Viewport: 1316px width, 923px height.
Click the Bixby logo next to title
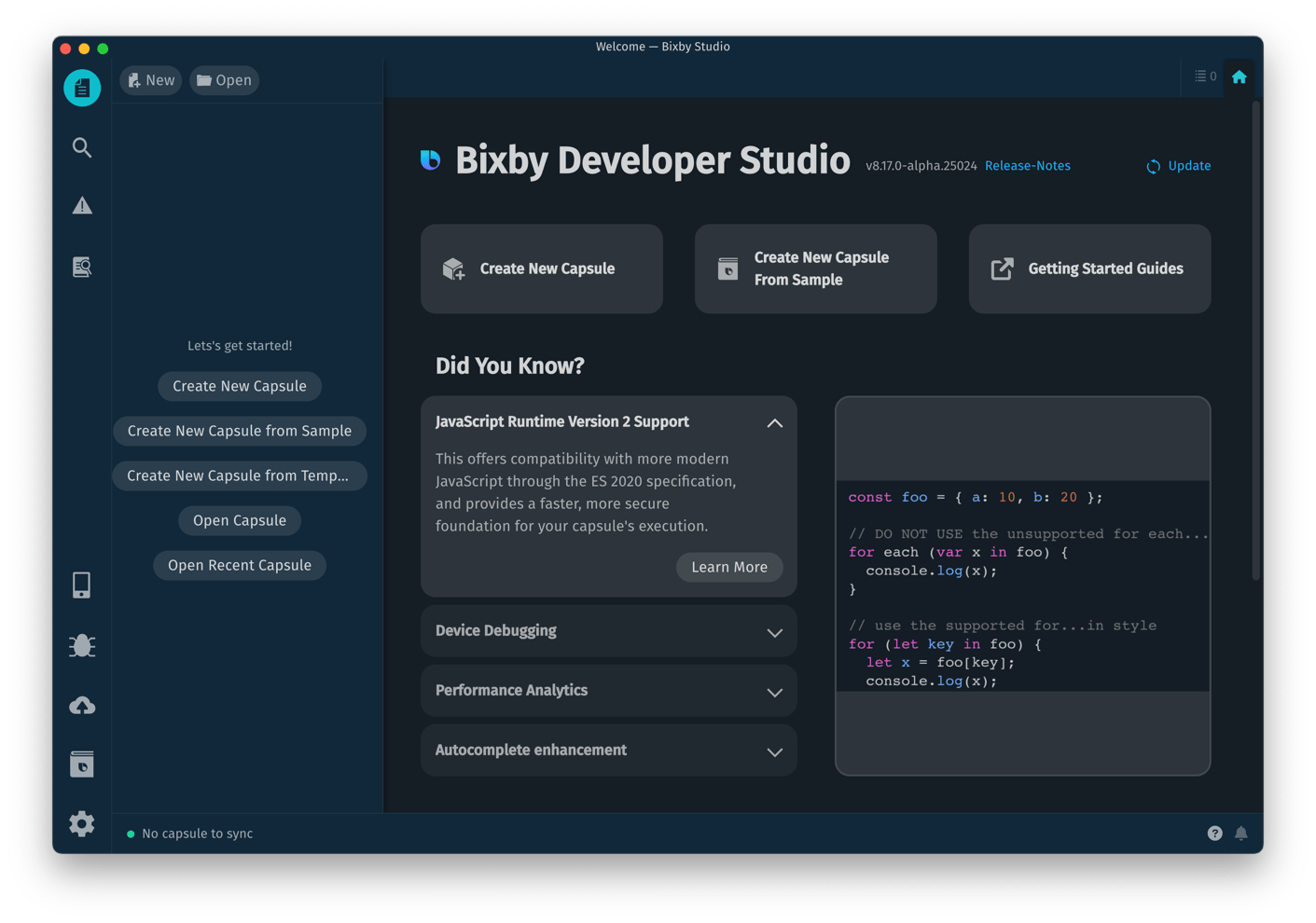(x=430, y=160)
